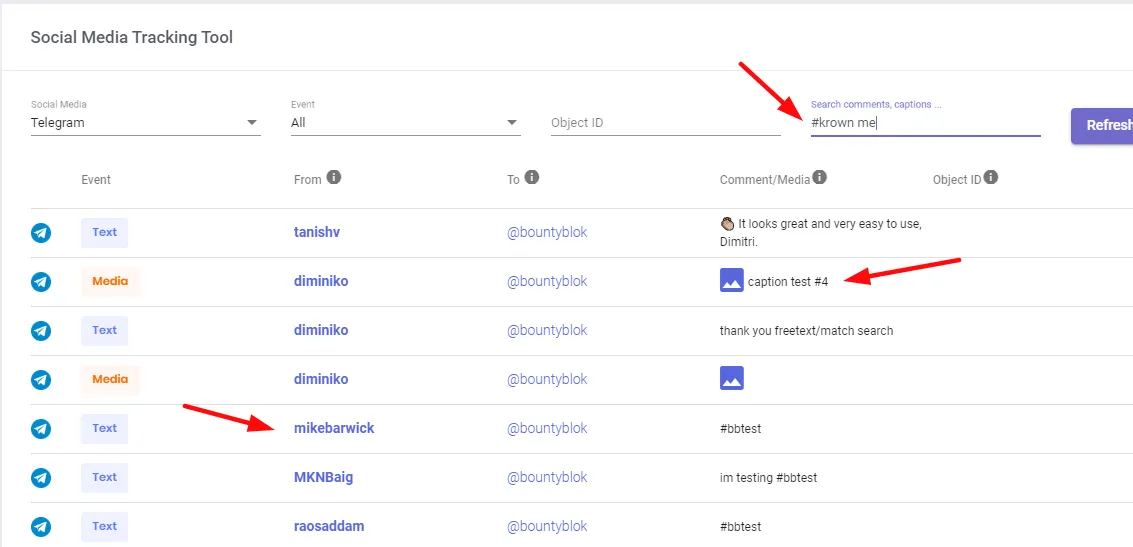This screenshot has width=1133, height=547.
Task: Click @bountyblok in tanishv row
Action: [x=547, y=232]
